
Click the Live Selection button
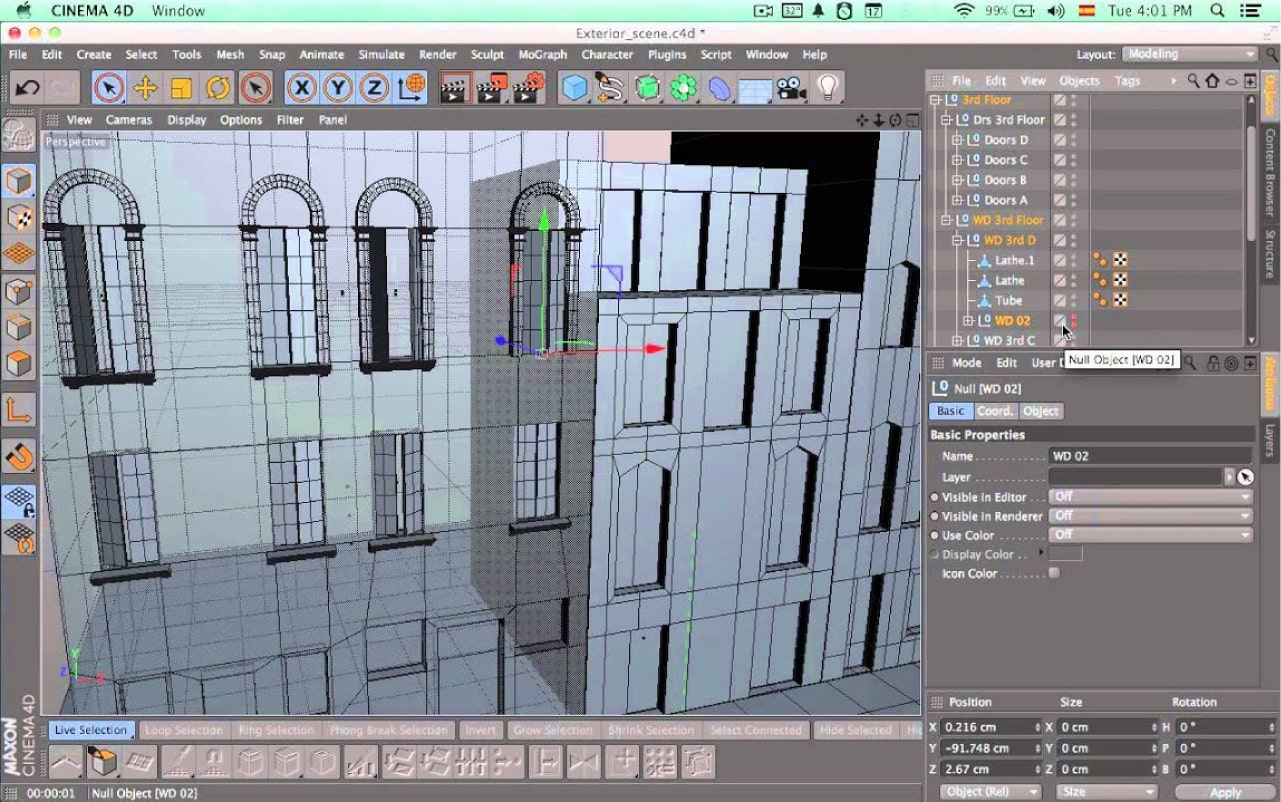91,730
